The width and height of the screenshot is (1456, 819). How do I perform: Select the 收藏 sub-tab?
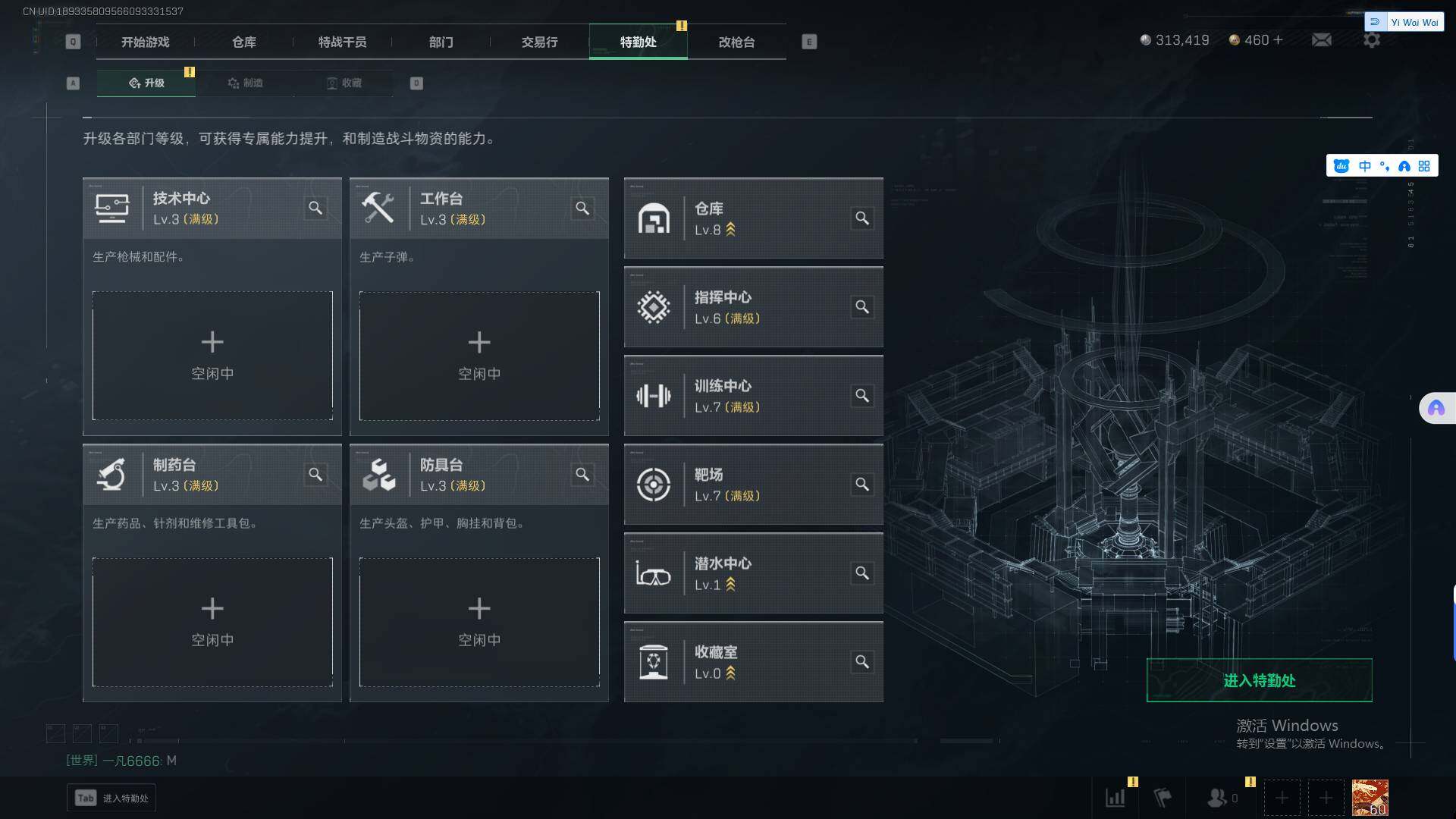pyautogui.click(x=344, y=83)
